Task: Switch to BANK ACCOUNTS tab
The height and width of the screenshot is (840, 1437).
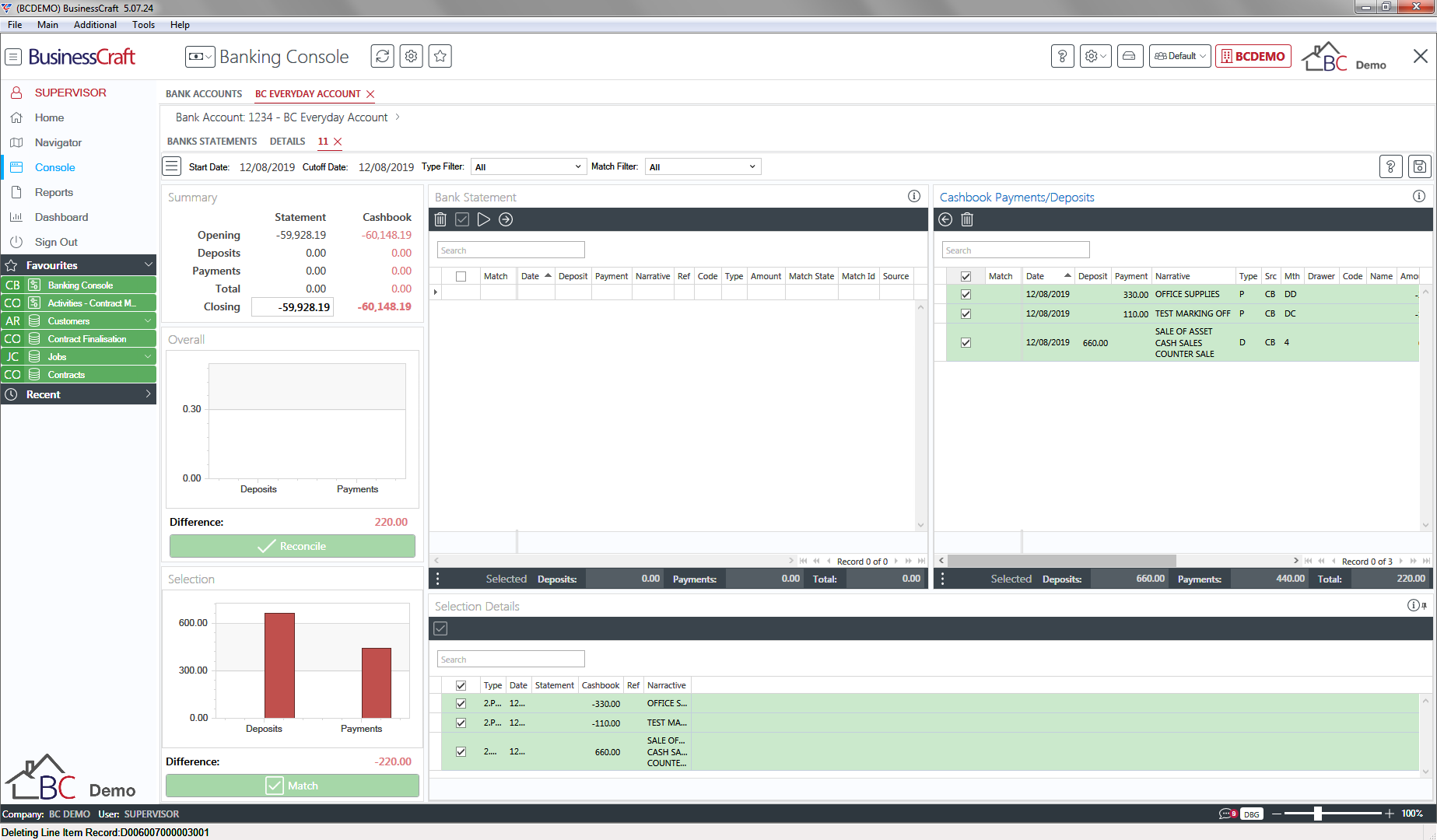Action: click(204, 93)
